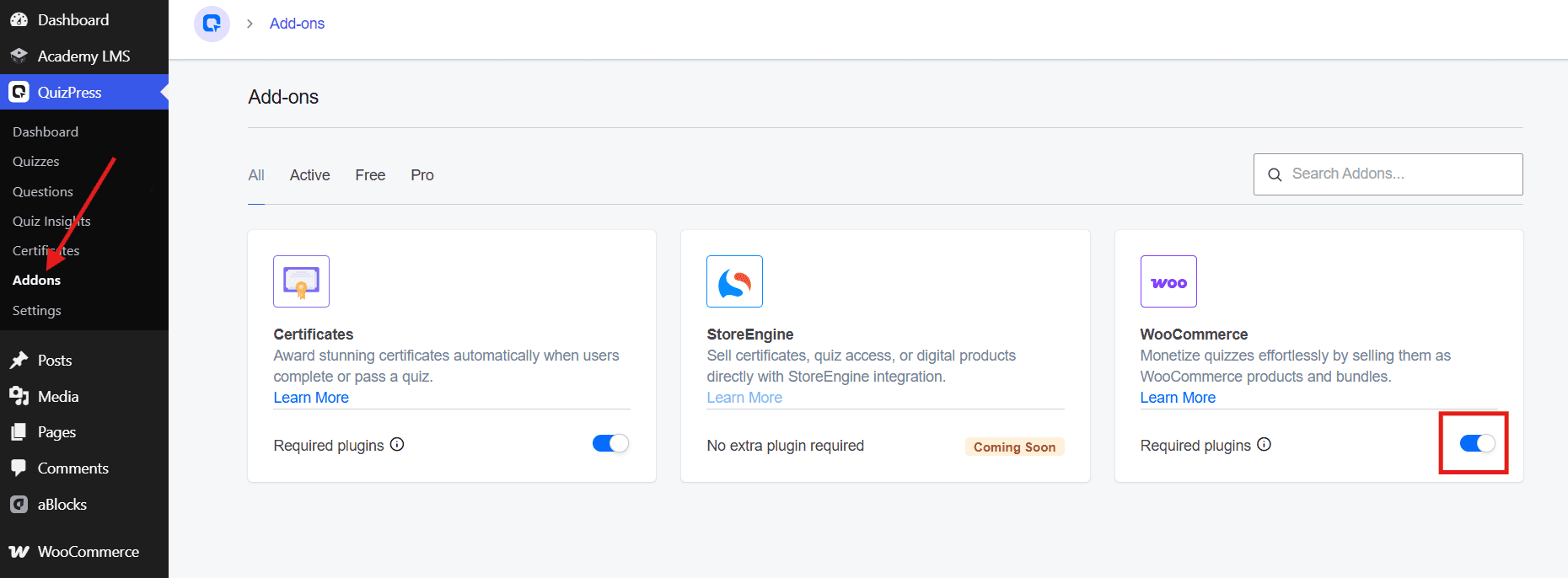Click the Media icon in sidebar
The height and width of the screenshot is (578, 1568).
19,396
